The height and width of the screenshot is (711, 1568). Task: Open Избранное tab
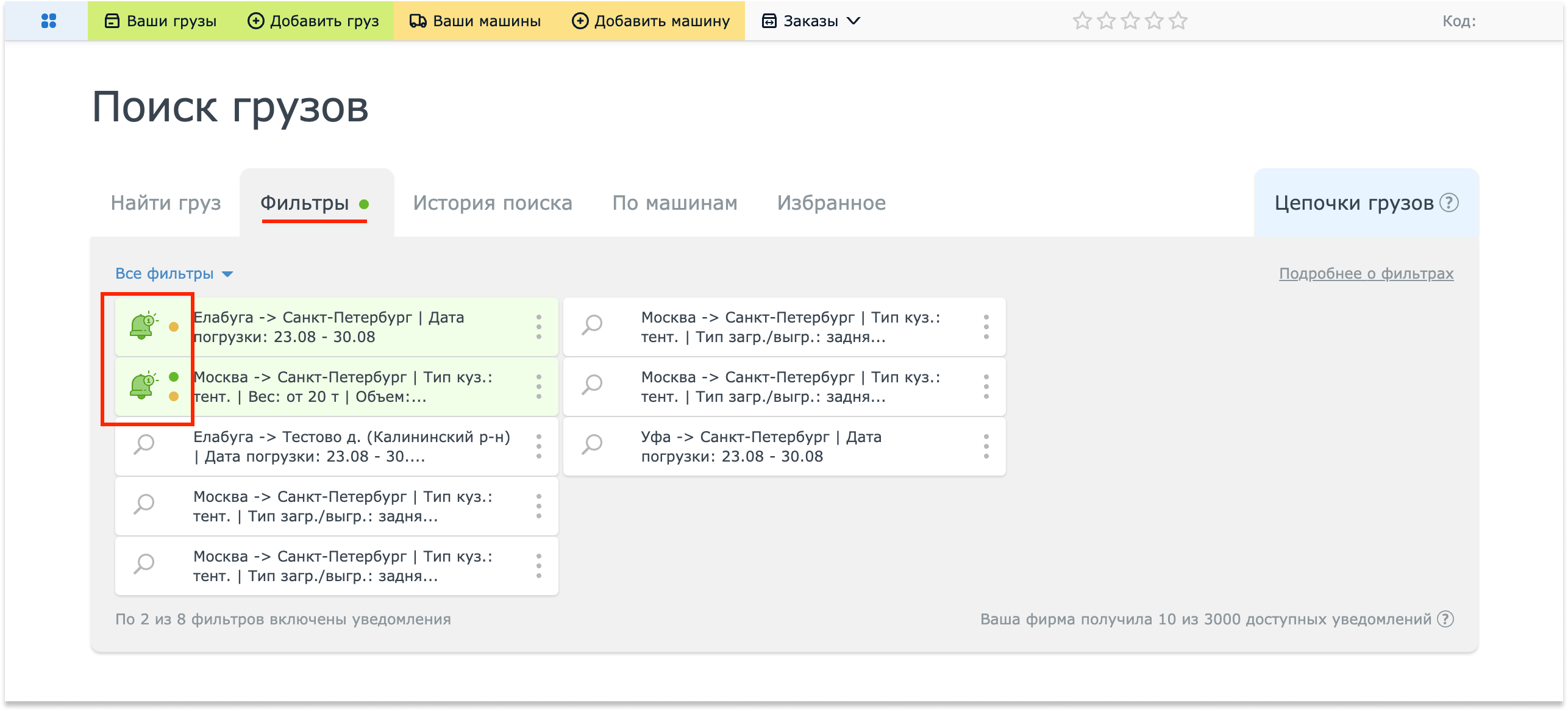coord(832,203)
